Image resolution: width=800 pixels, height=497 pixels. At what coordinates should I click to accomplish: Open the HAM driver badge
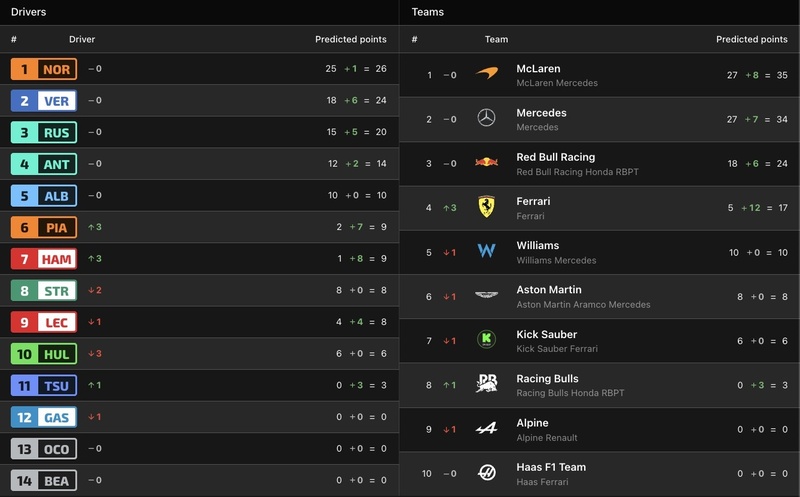tap(43, 259)
